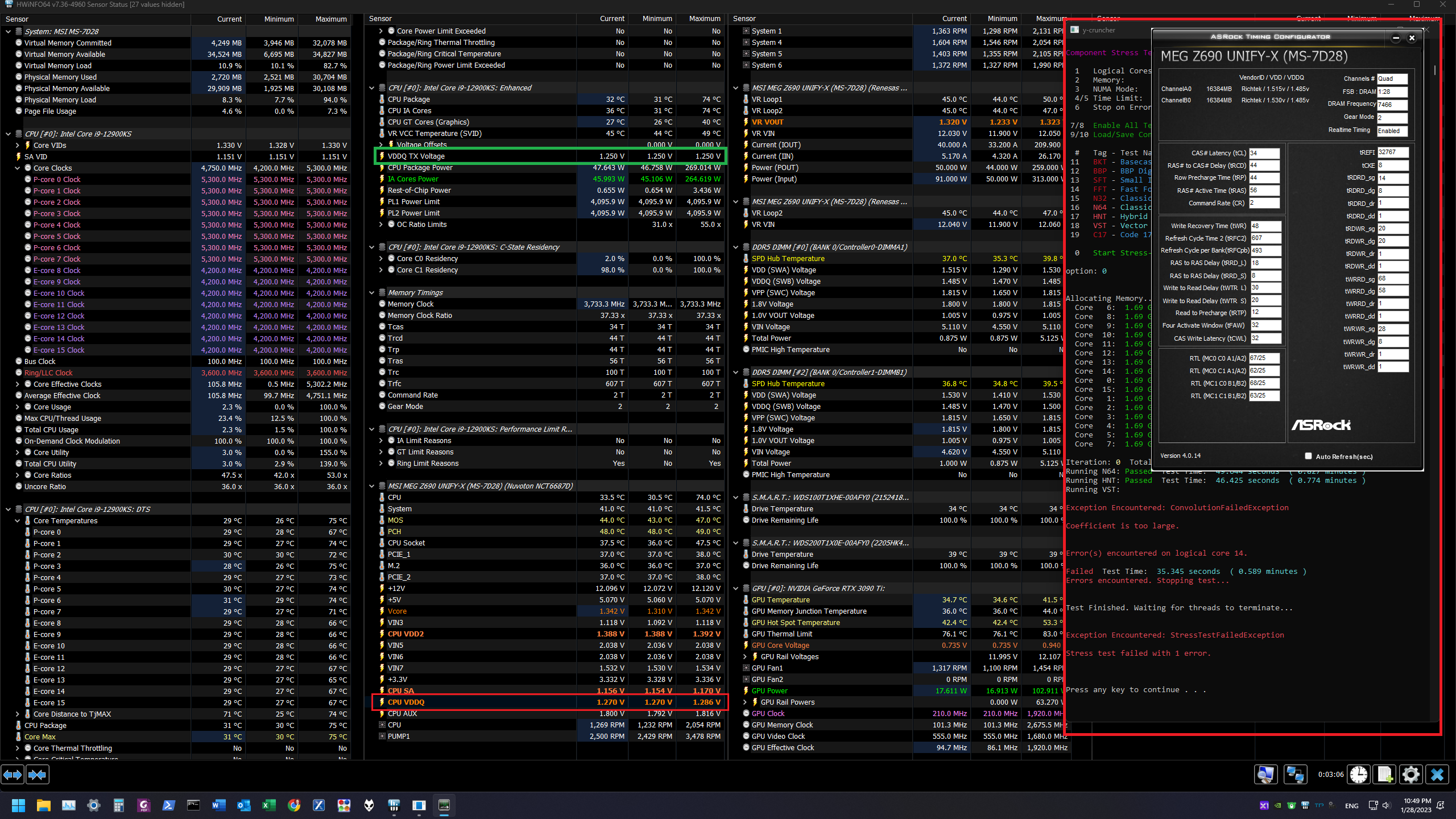
Task: Tick the Auto Refresh(sec.) checkbox
Action: [1308, 456]
